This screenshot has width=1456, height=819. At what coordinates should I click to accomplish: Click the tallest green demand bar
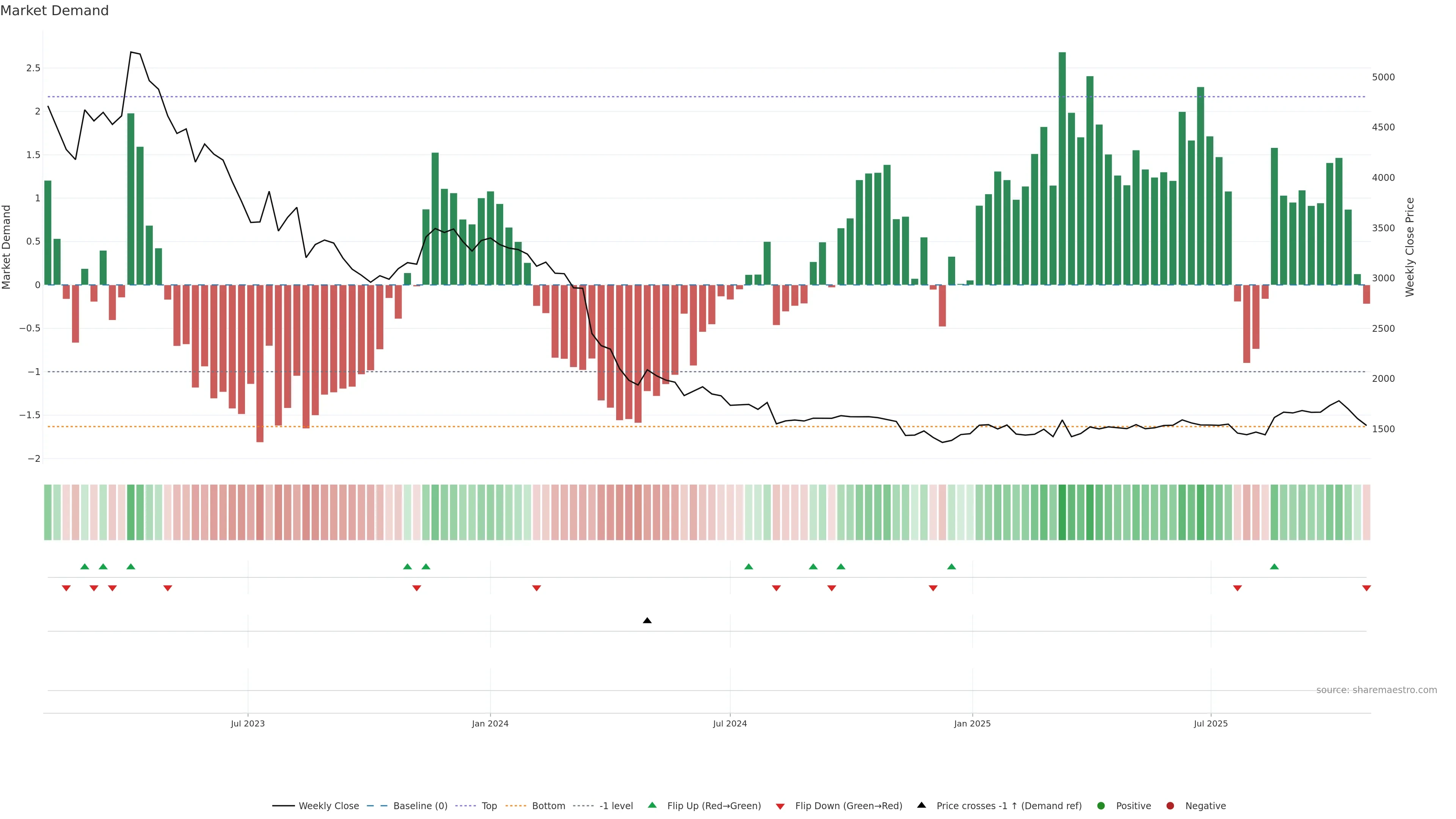[x=1062, y=169]
